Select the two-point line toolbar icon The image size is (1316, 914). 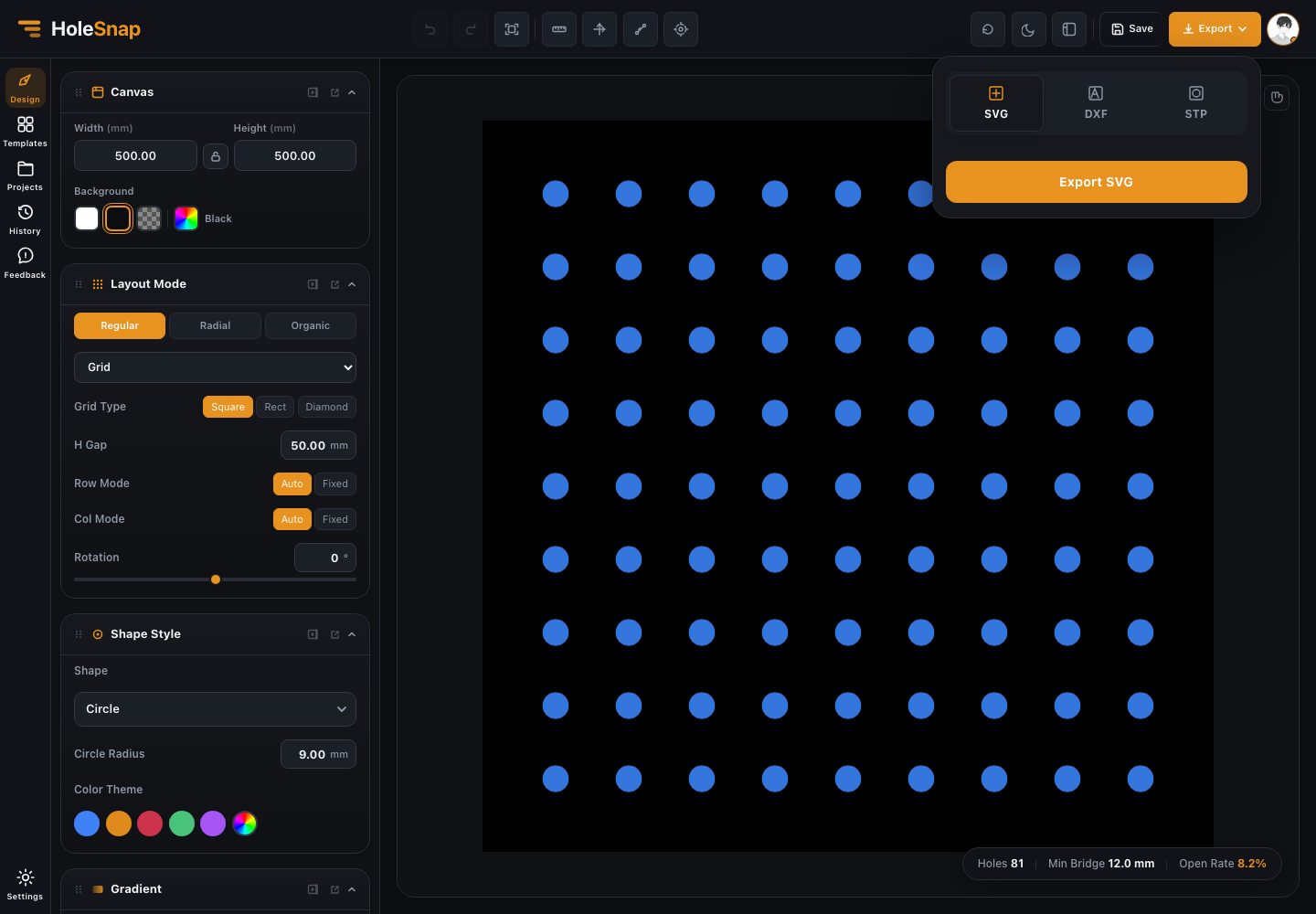point(641,29)
